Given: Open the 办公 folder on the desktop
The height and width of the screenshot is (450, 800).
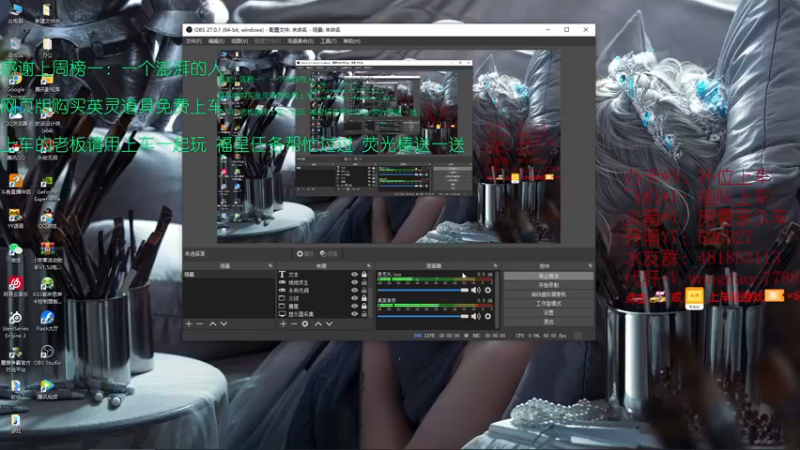Looking at the screenshot, I should tap(47, 48).
